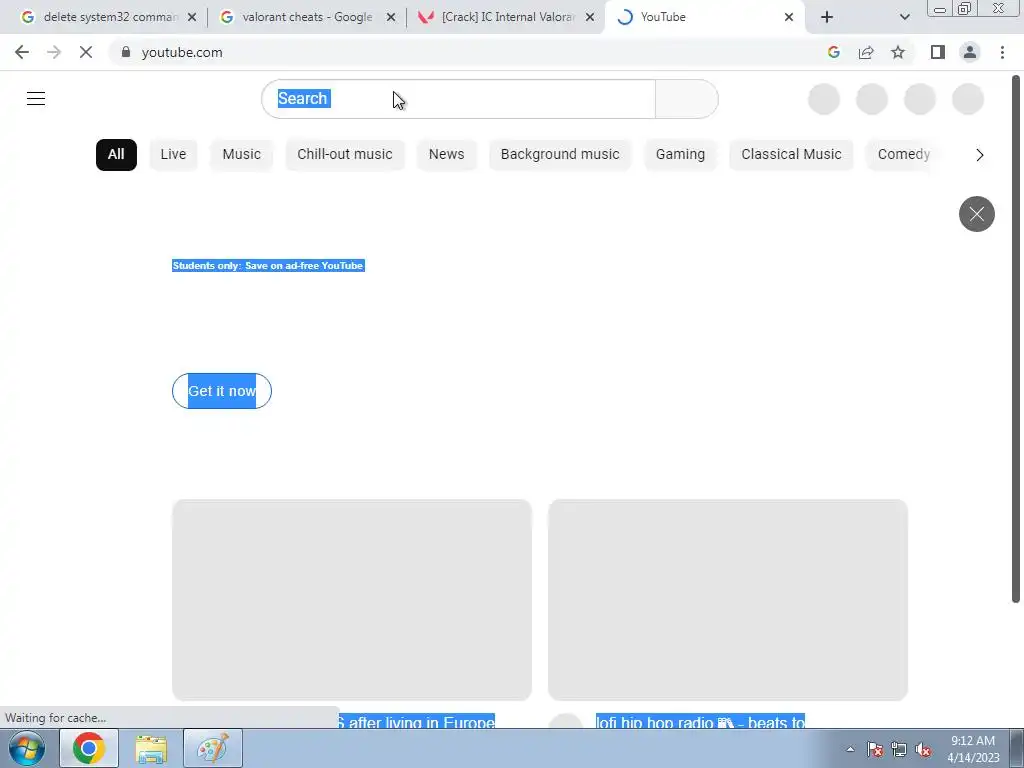
Task: Click the network tray icon
Action: pyautogui.click(x=899, y=749)
